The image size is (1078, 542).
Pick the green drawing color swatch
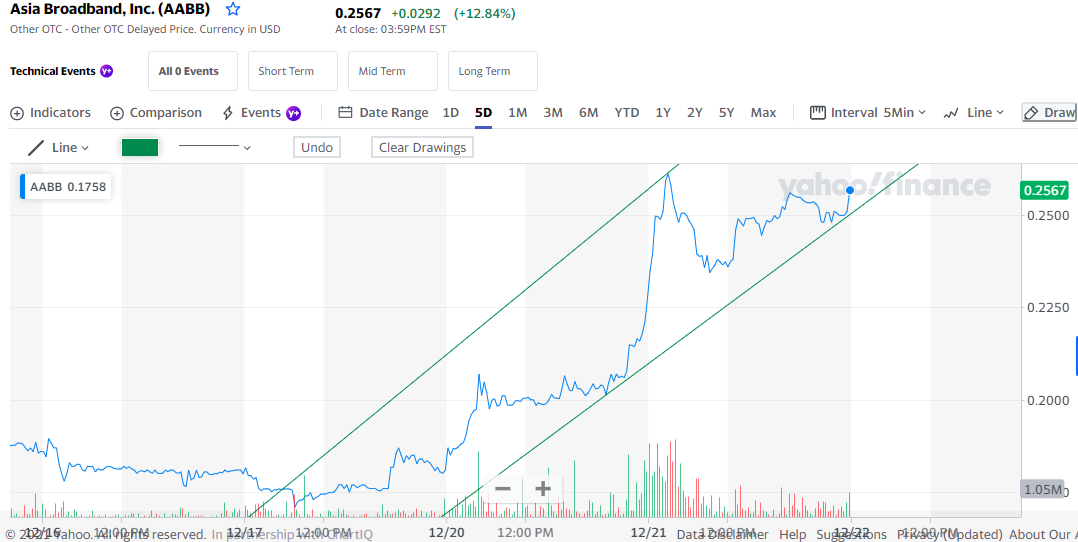coord(140,147)
